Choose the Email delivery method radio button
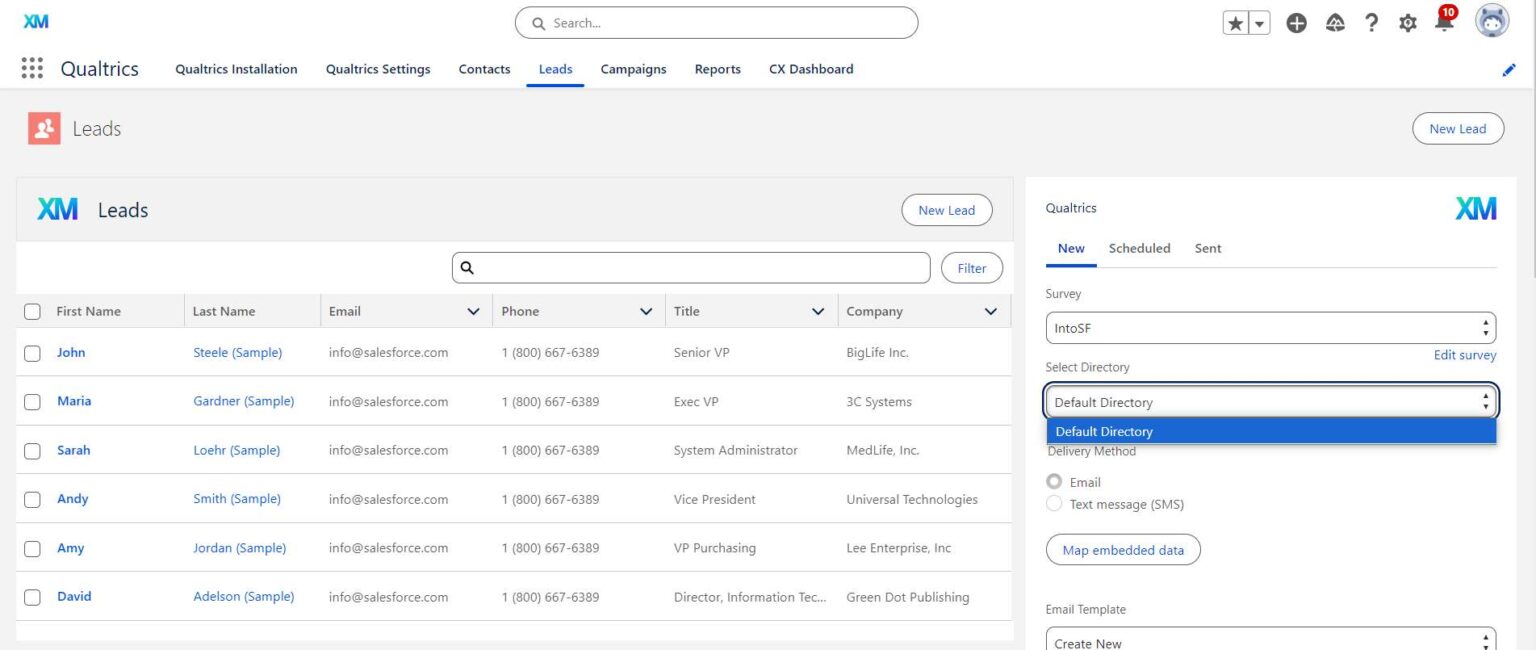 tap(1054, 481)
